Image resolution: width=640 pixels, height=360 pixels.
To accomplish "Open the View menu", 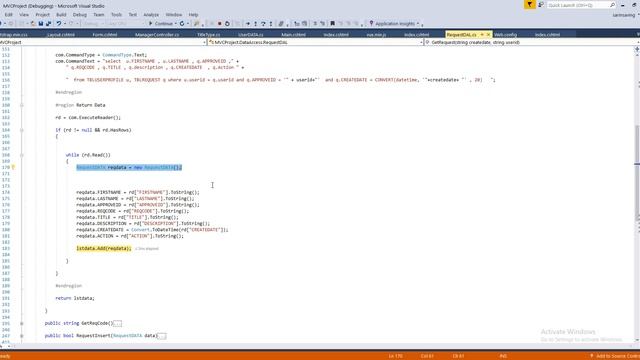I will tap(24, 15).
